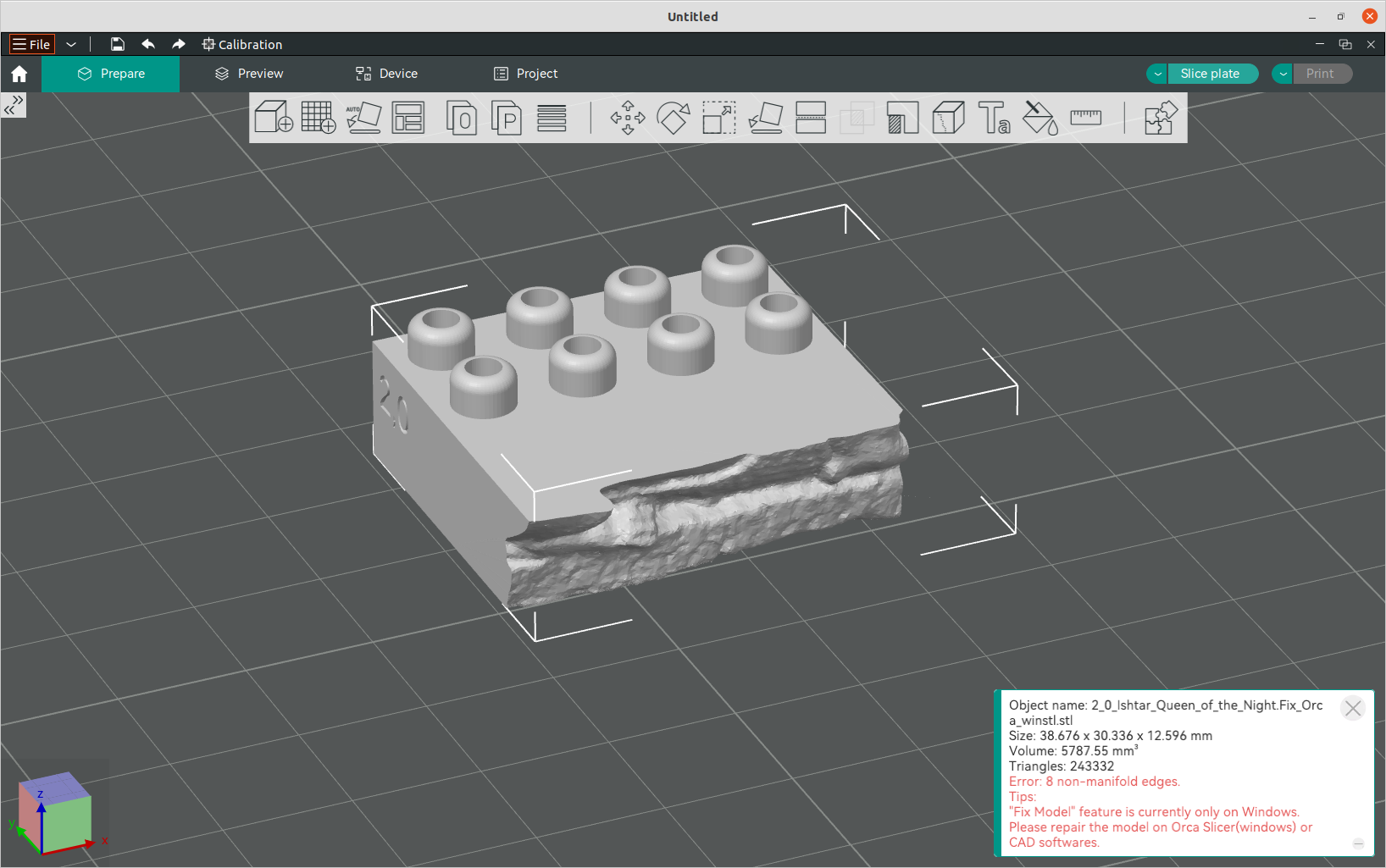
Task: Toggle the Assembly view puzzle icon
Action: (x=1161, y=118)
